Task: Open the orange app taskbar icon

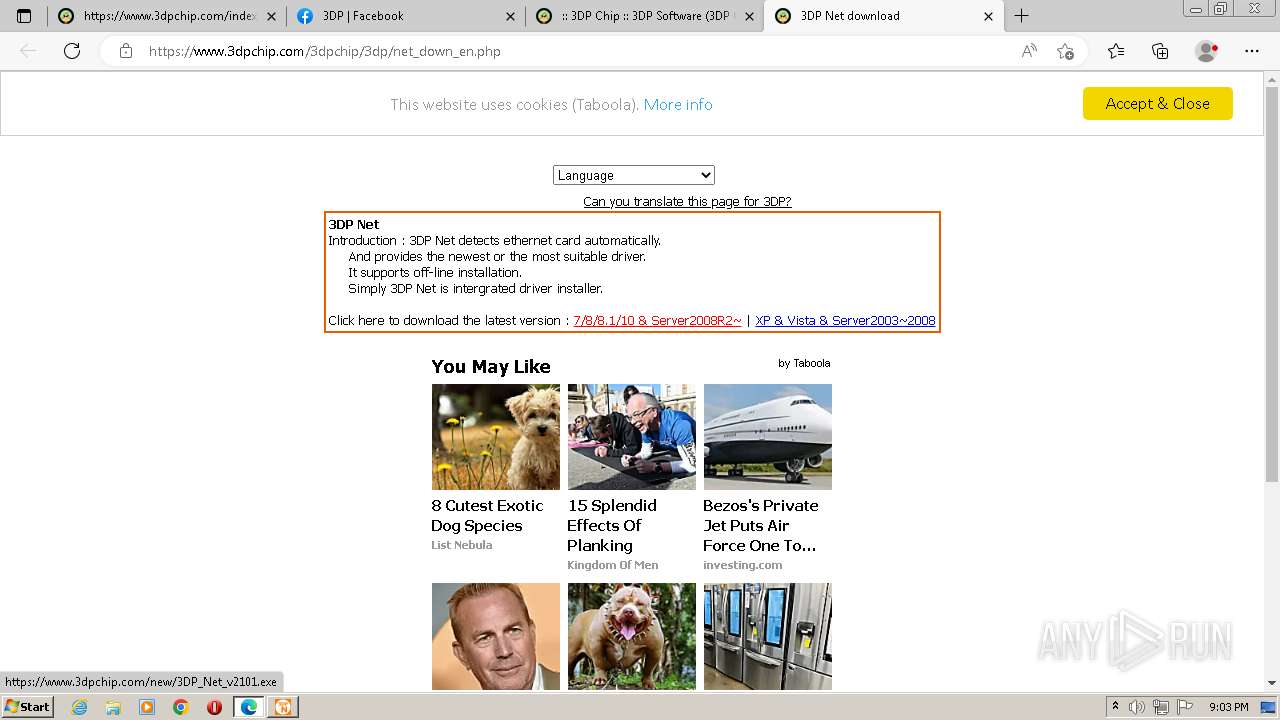Action: pyautogui.click(x=283, y=707)
